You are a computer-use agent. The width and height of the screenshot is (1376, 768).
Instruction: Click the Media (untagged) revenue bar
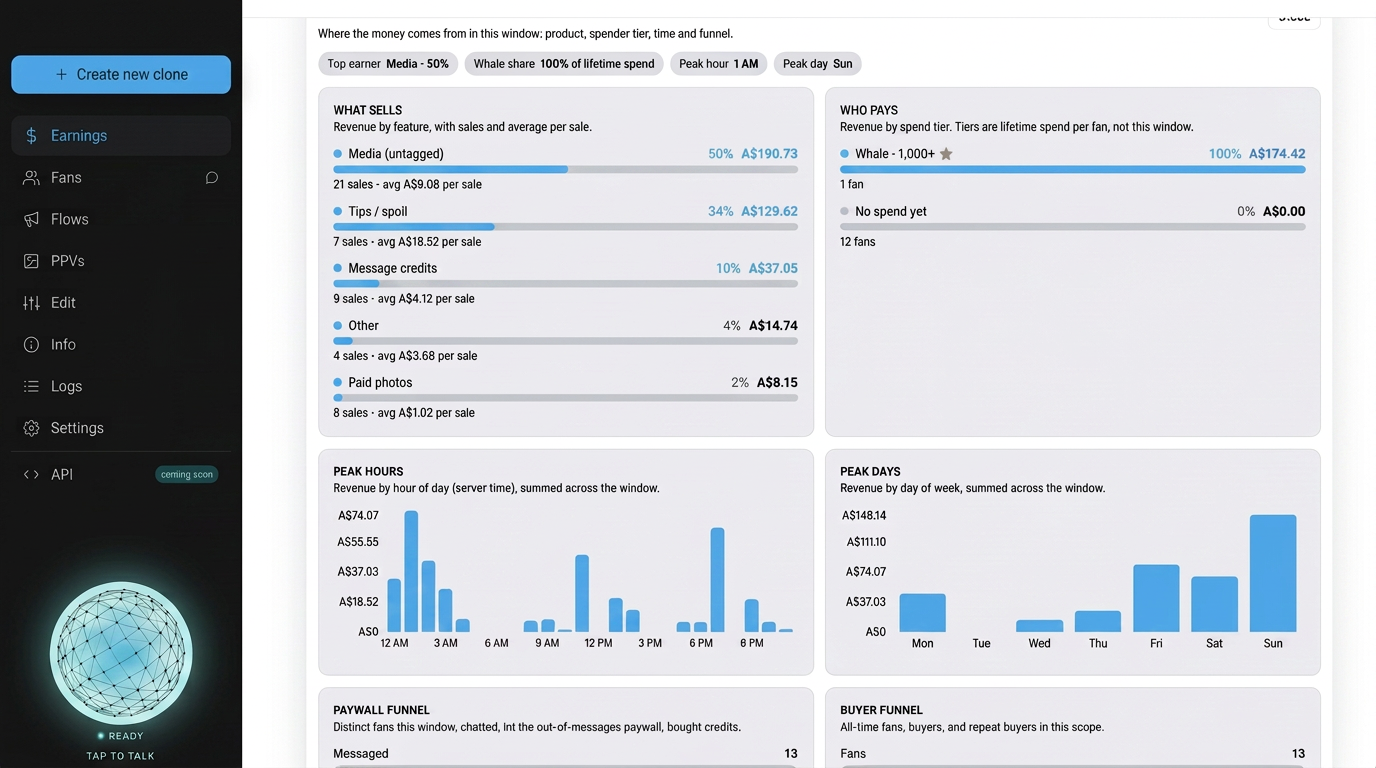(566, 170)
